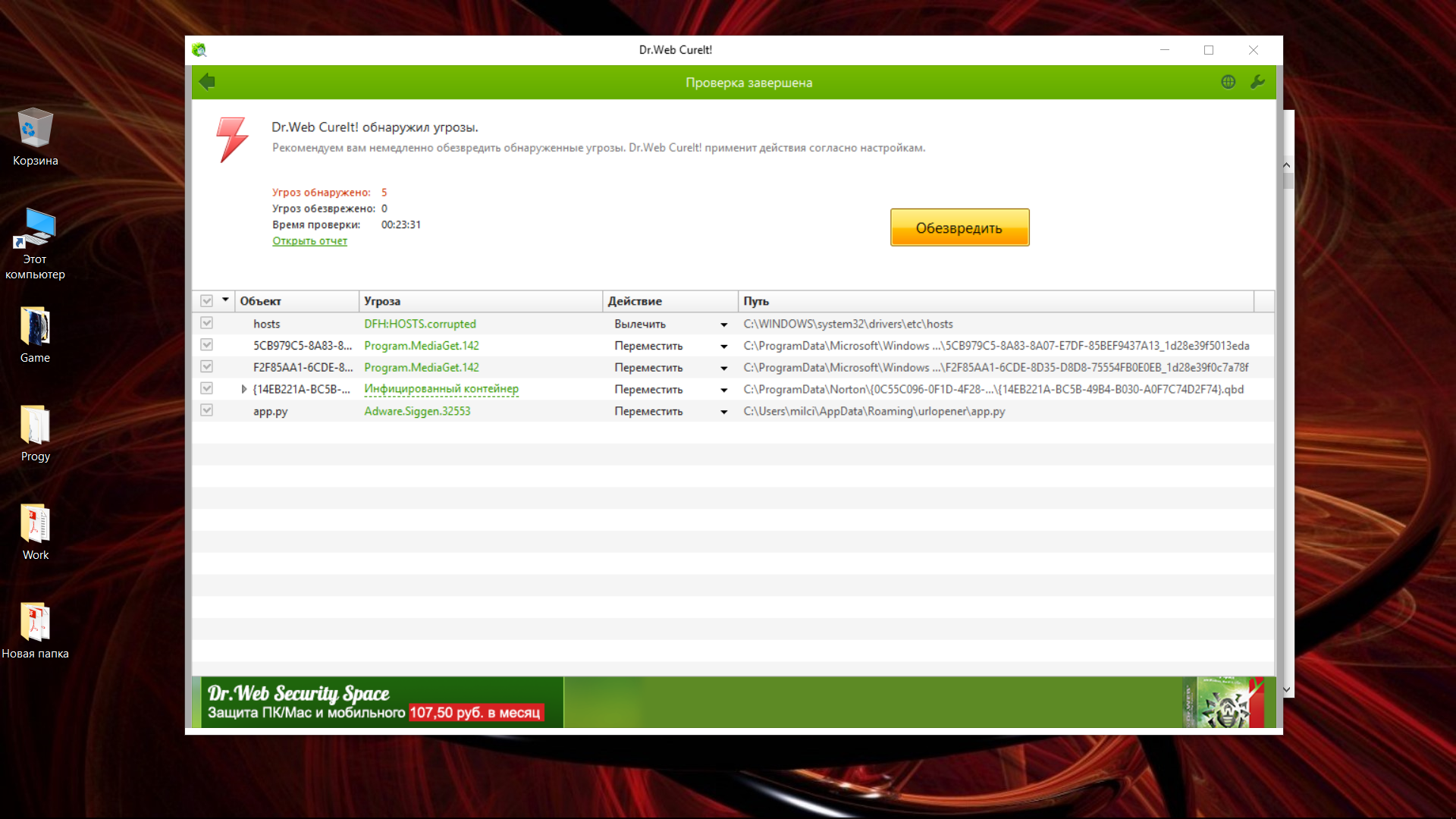Select the path C:\WINDOWS\system32\drivers\etc\hosts
Image resolution: width=1456 pixels, height=819 pixels.
click(x=848, y=324)
